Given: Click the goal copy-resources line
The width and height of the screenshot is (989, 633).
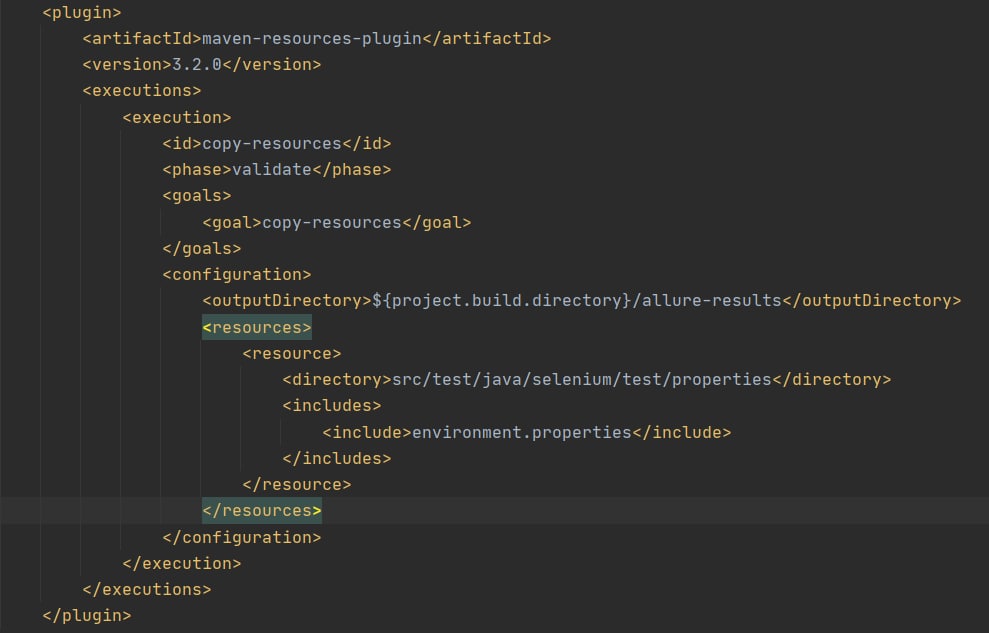Looking at the screenshot, I should (x=337, y=223).
